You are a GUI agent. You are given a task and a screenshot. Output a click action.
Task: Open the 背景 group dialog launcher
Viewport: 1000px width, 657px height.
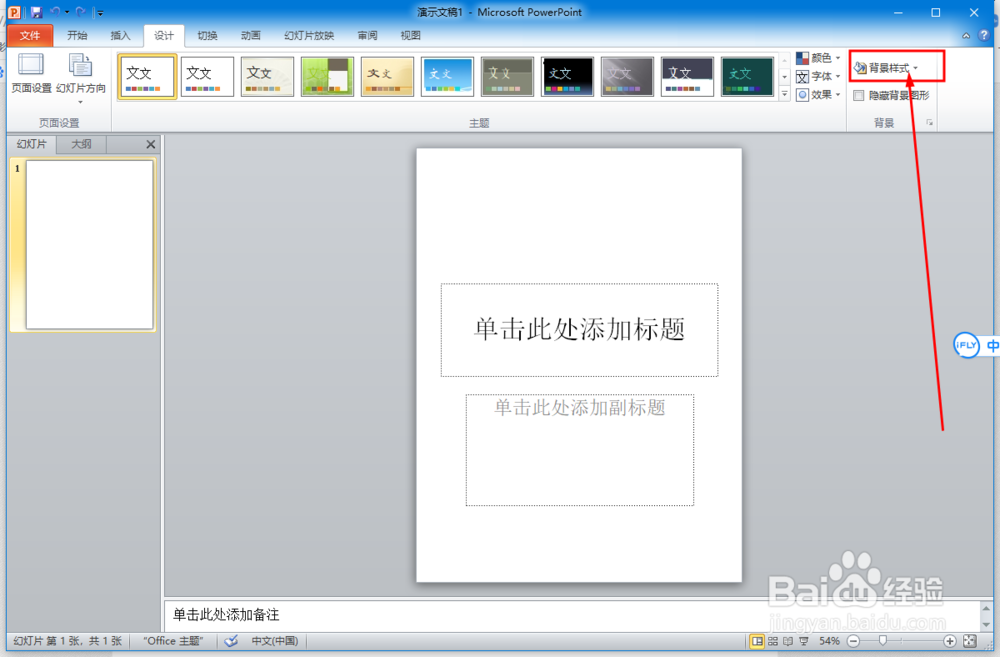[928, 122]
